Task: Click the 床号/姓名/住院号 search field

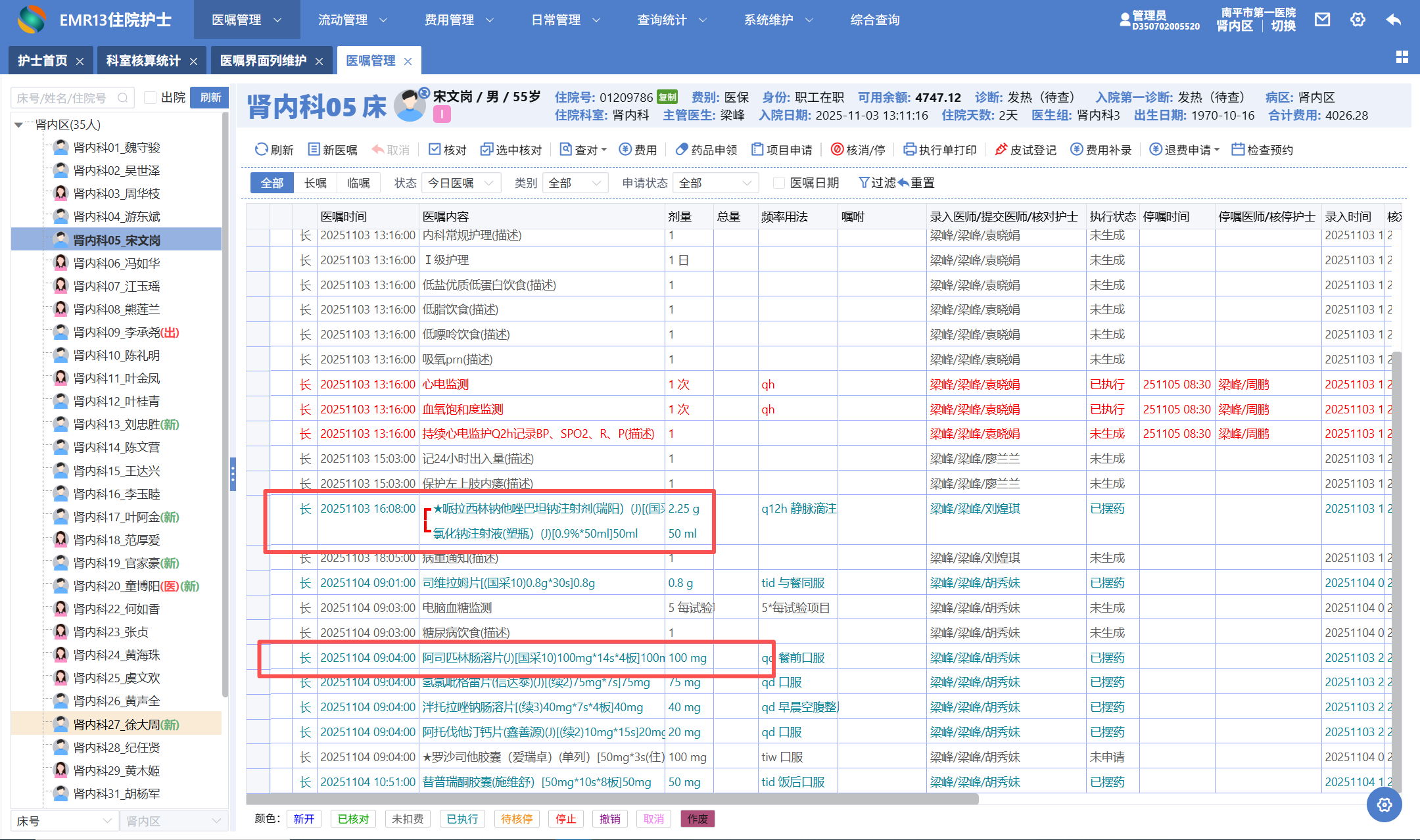Action: [66, 98]
